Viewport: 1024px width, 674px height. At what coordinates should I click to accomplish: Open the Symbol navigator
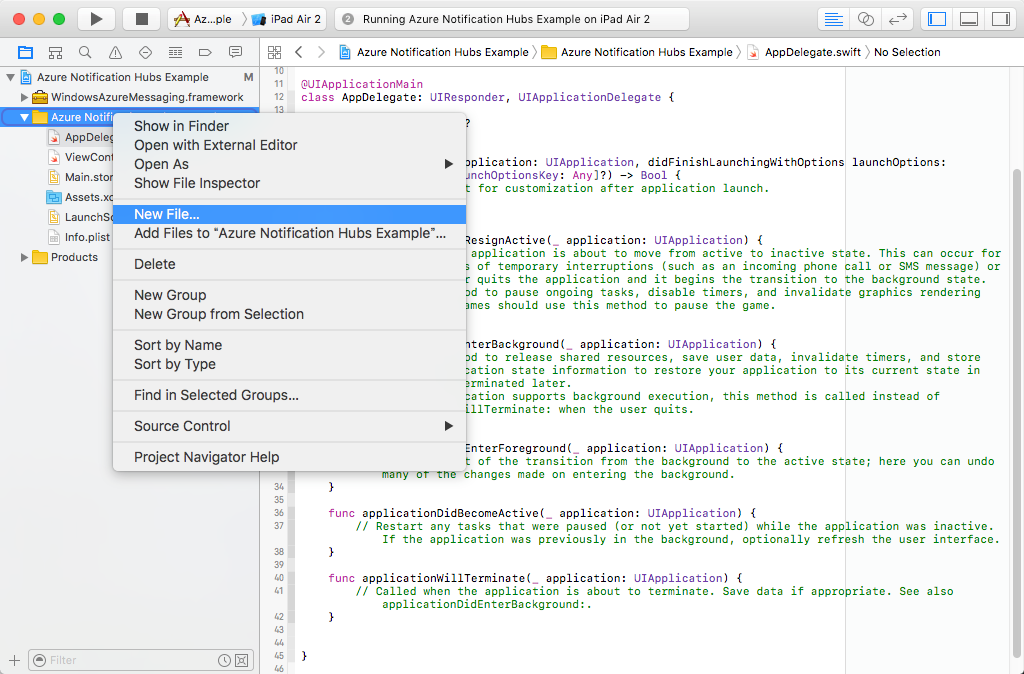tap(53, 52)
